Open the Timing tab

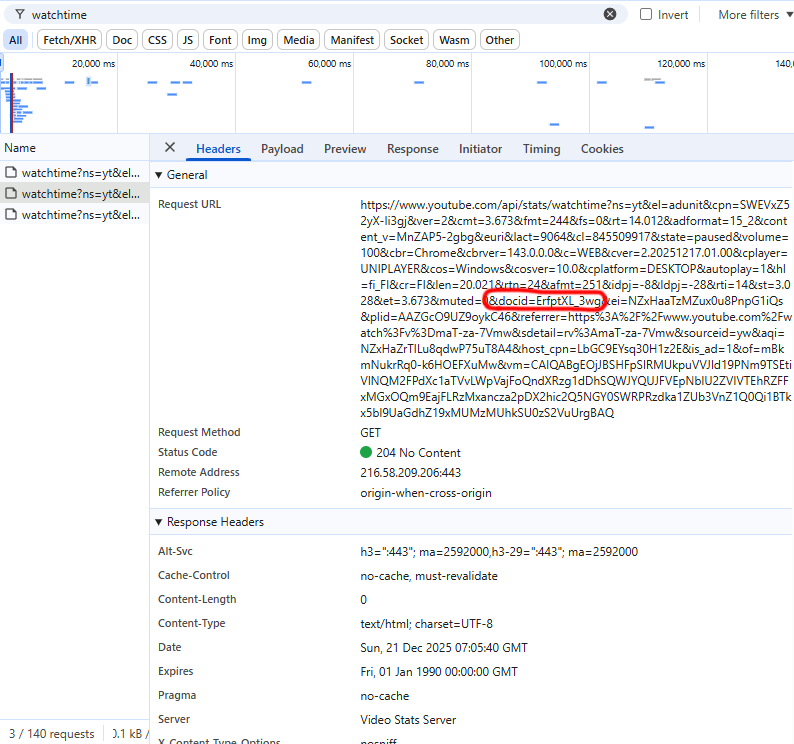(x=541, y=148)
